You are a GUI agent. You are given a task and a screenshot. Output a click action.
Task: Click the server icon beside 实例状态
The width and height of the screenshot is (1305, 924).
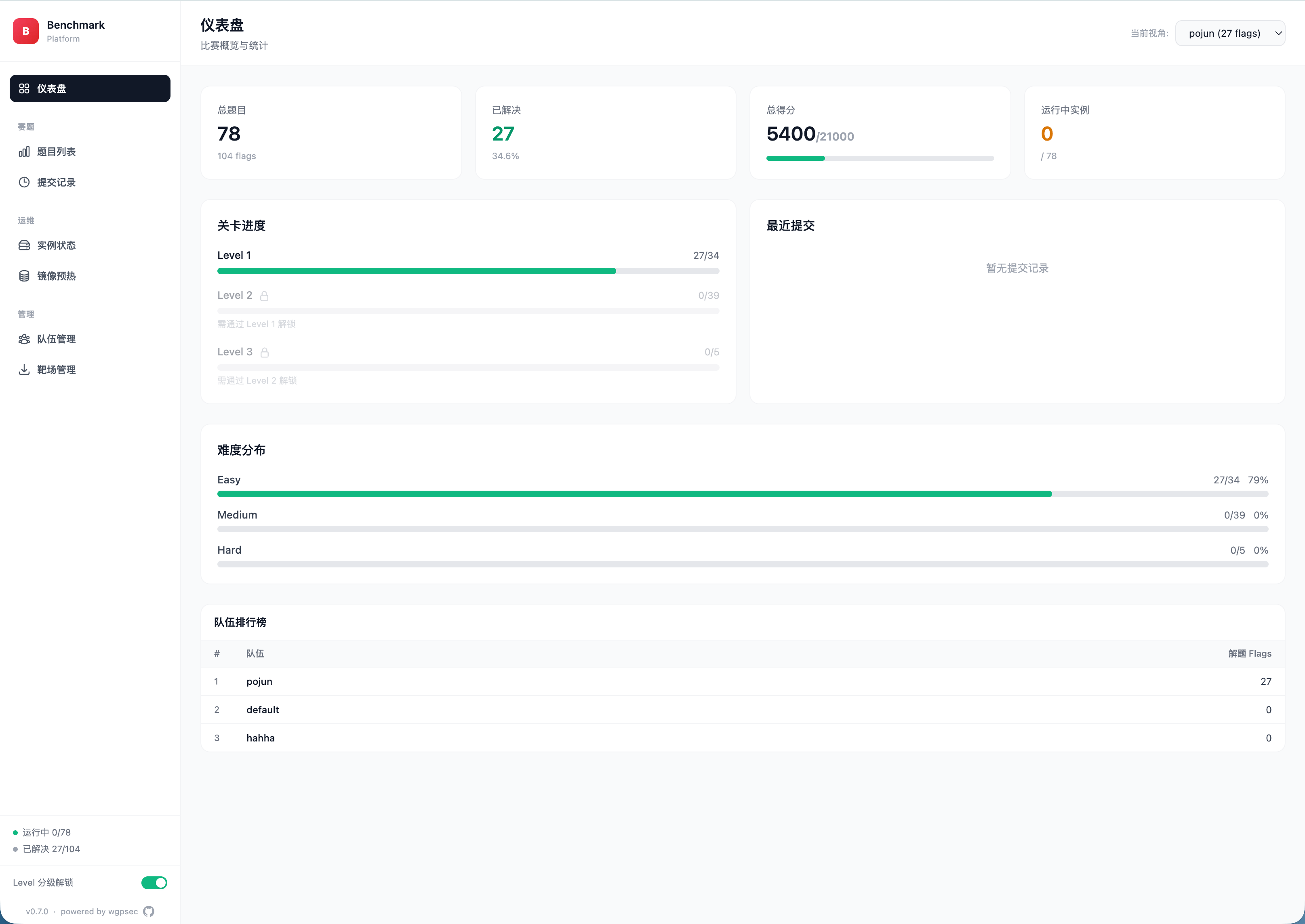[x=24, y=245]
